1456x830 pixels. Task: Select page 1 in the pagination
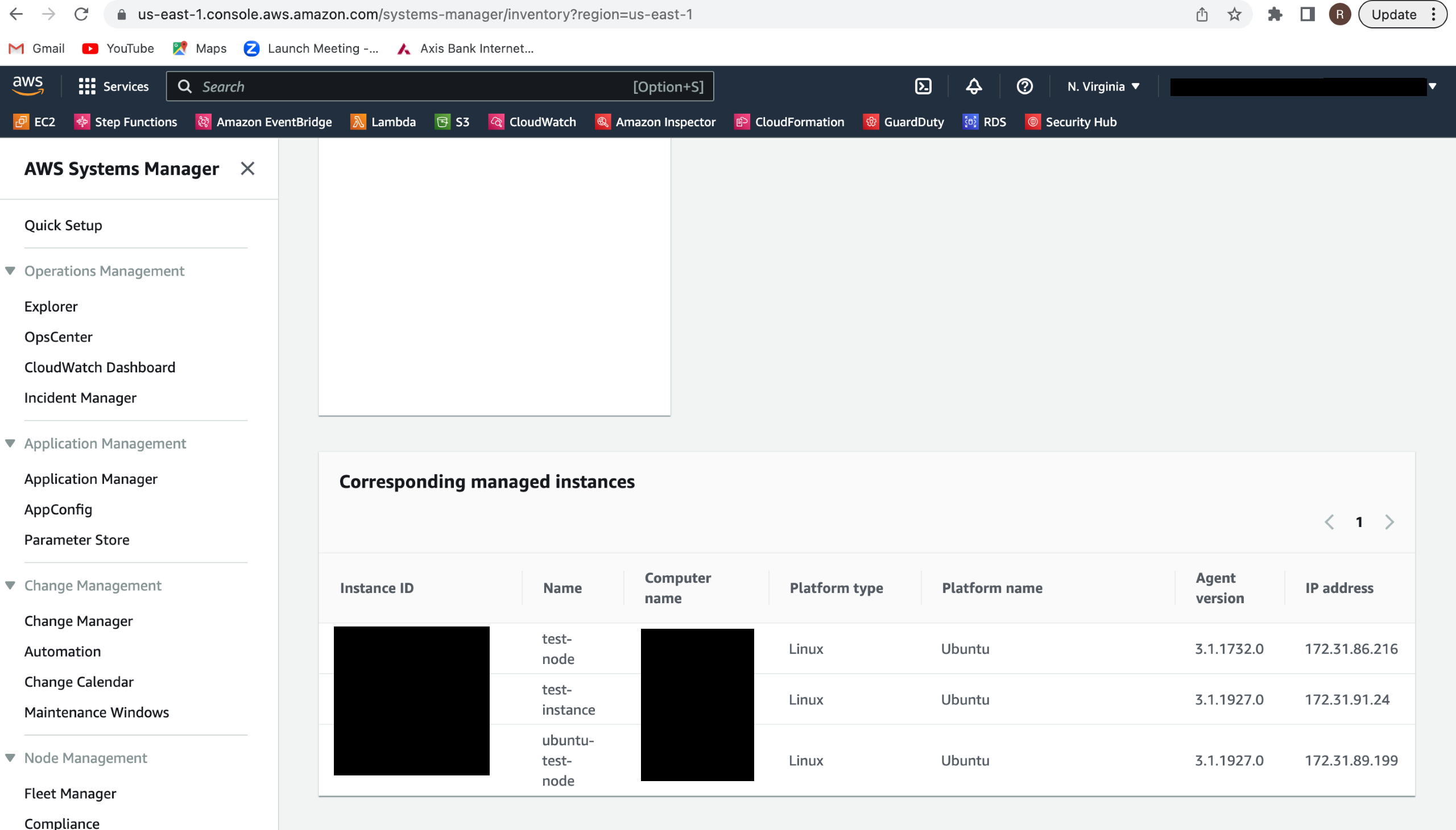coord(1359,522)
